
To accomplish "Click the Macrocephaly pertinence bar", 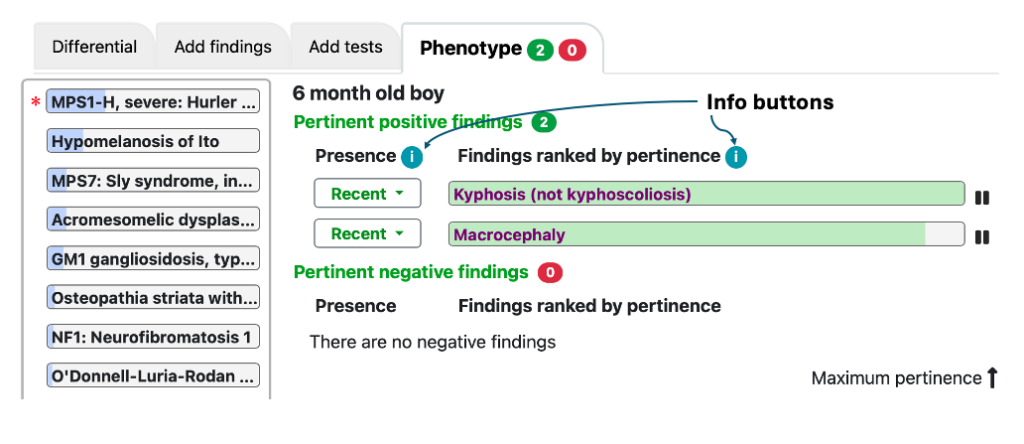I will (706, 234).
